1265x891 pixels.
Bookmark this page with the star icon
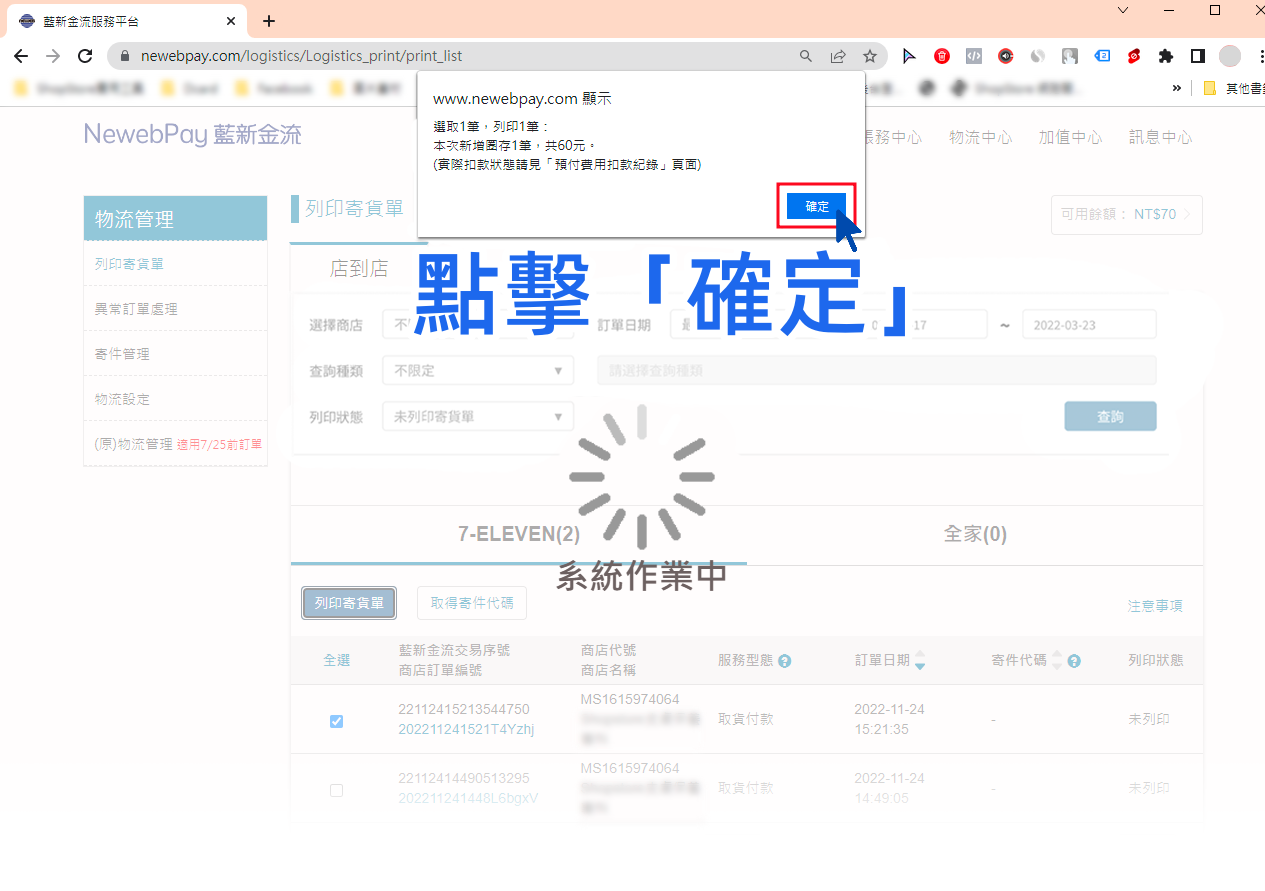870,56
